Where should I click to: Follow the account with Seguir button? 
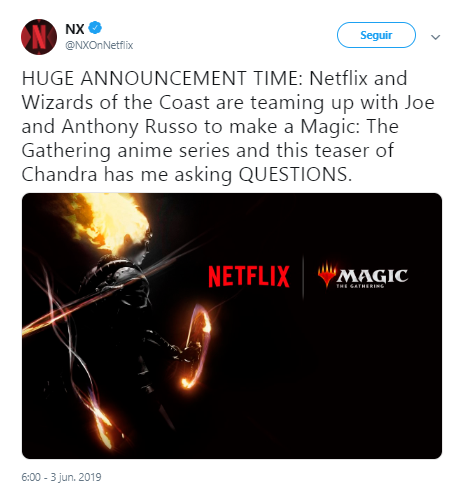[376, 35]
